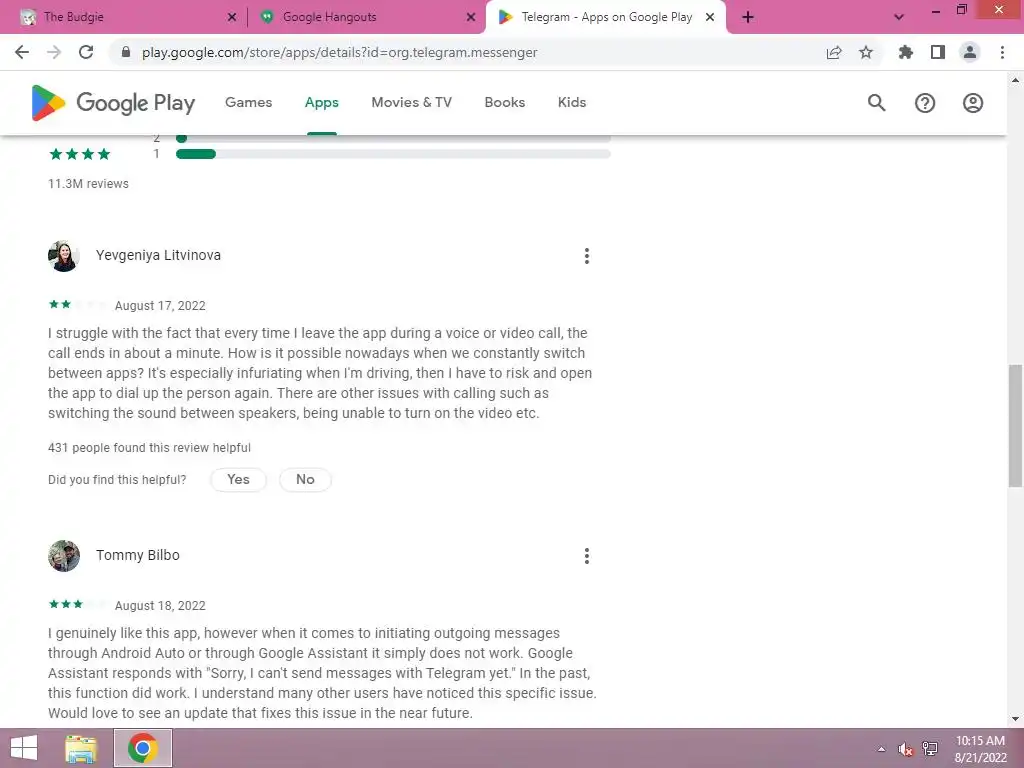Click the Yevgeniya Litvinova reviewer name
Screen dimensions: 1024x768
(x=158, y=255)
